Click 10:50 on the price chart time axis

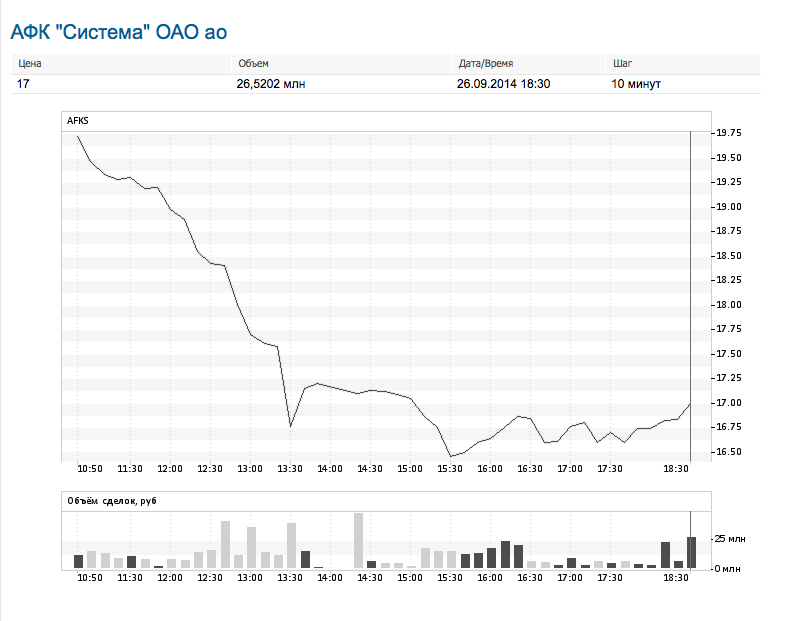point(90,468)
